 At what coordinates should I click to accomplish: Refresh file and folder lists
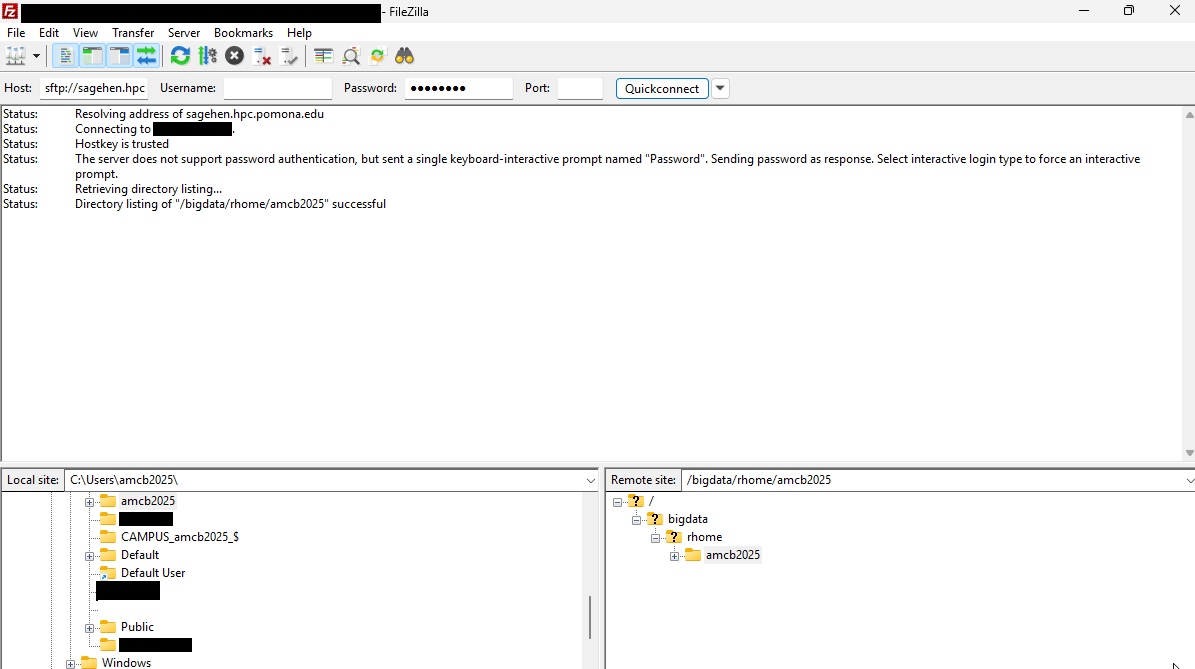point(180,56)
